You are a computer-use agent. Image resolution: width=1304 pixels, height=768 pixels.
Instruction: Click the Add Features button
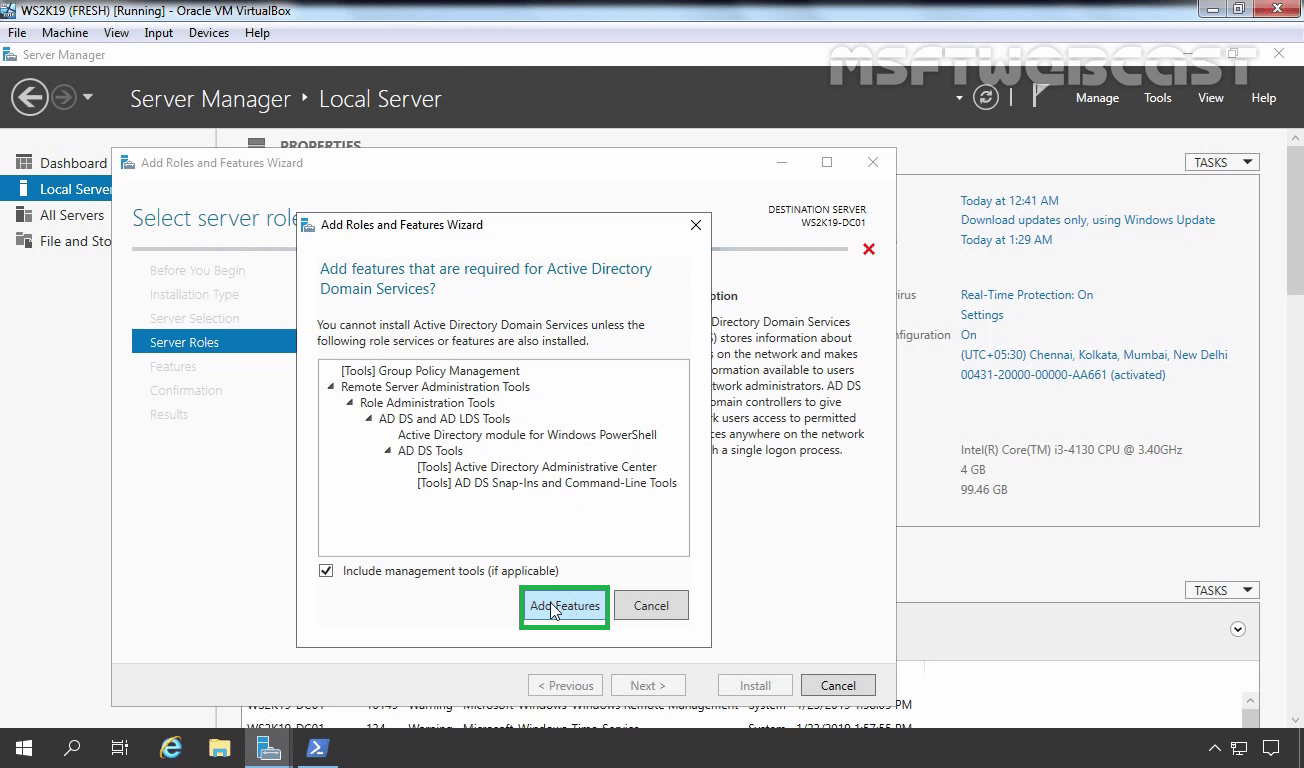(565, 606)
